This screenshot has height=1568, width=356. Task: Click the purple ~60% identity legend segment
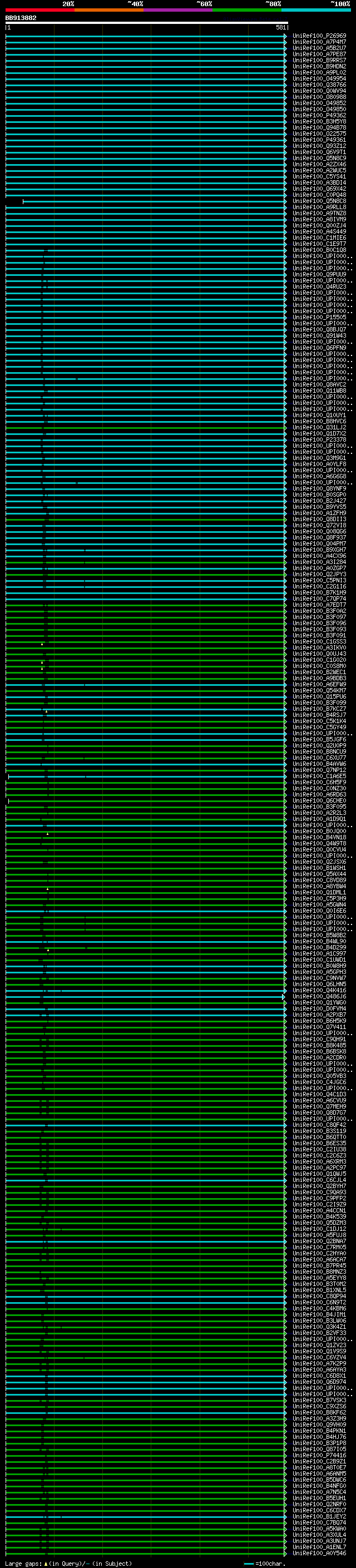click(177, 10)
